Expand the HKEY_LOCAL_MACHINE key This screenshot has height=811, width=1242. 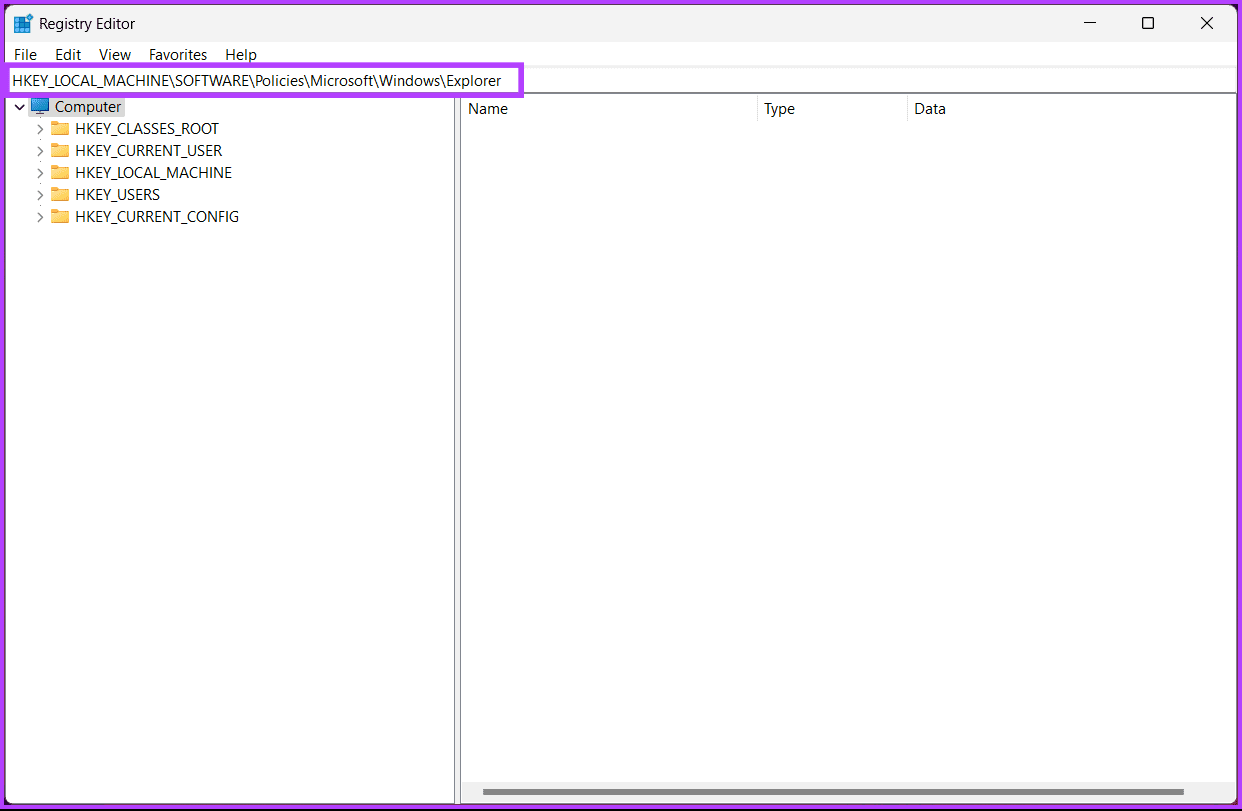(x=40, y=173)
